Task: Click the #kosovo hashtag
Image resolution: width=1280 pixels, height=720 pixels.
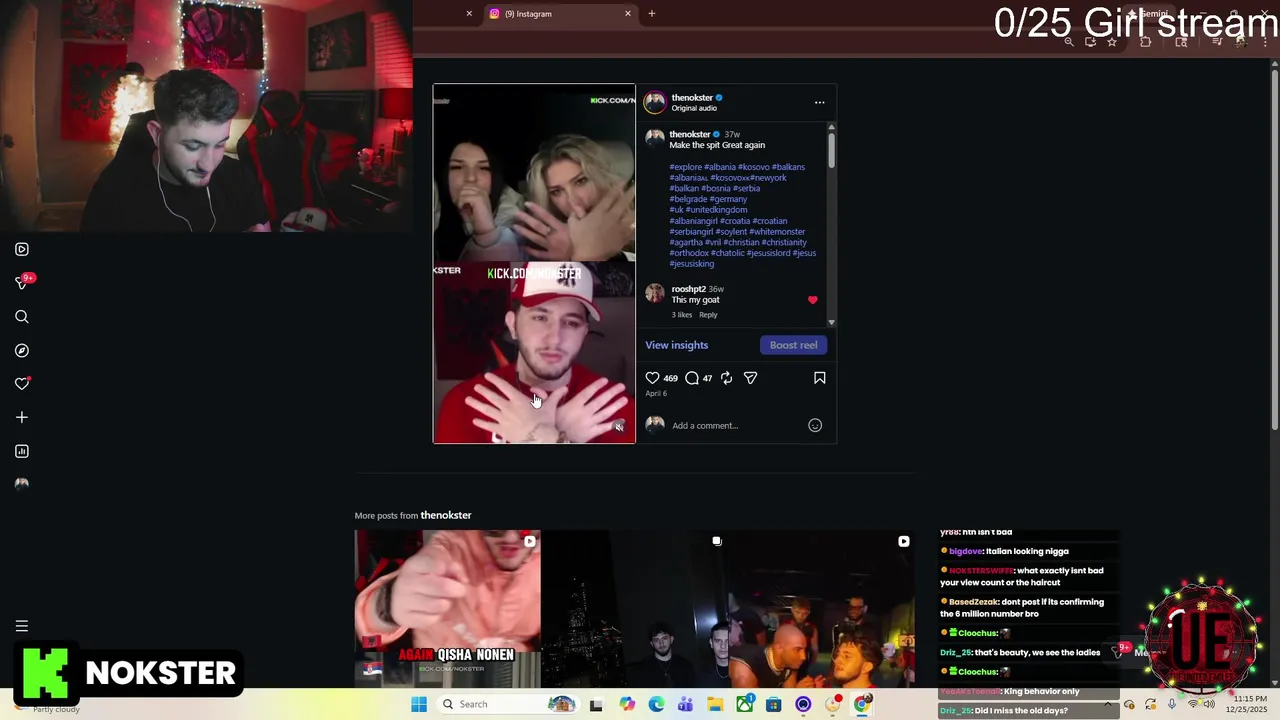Action: pos(753,167)
